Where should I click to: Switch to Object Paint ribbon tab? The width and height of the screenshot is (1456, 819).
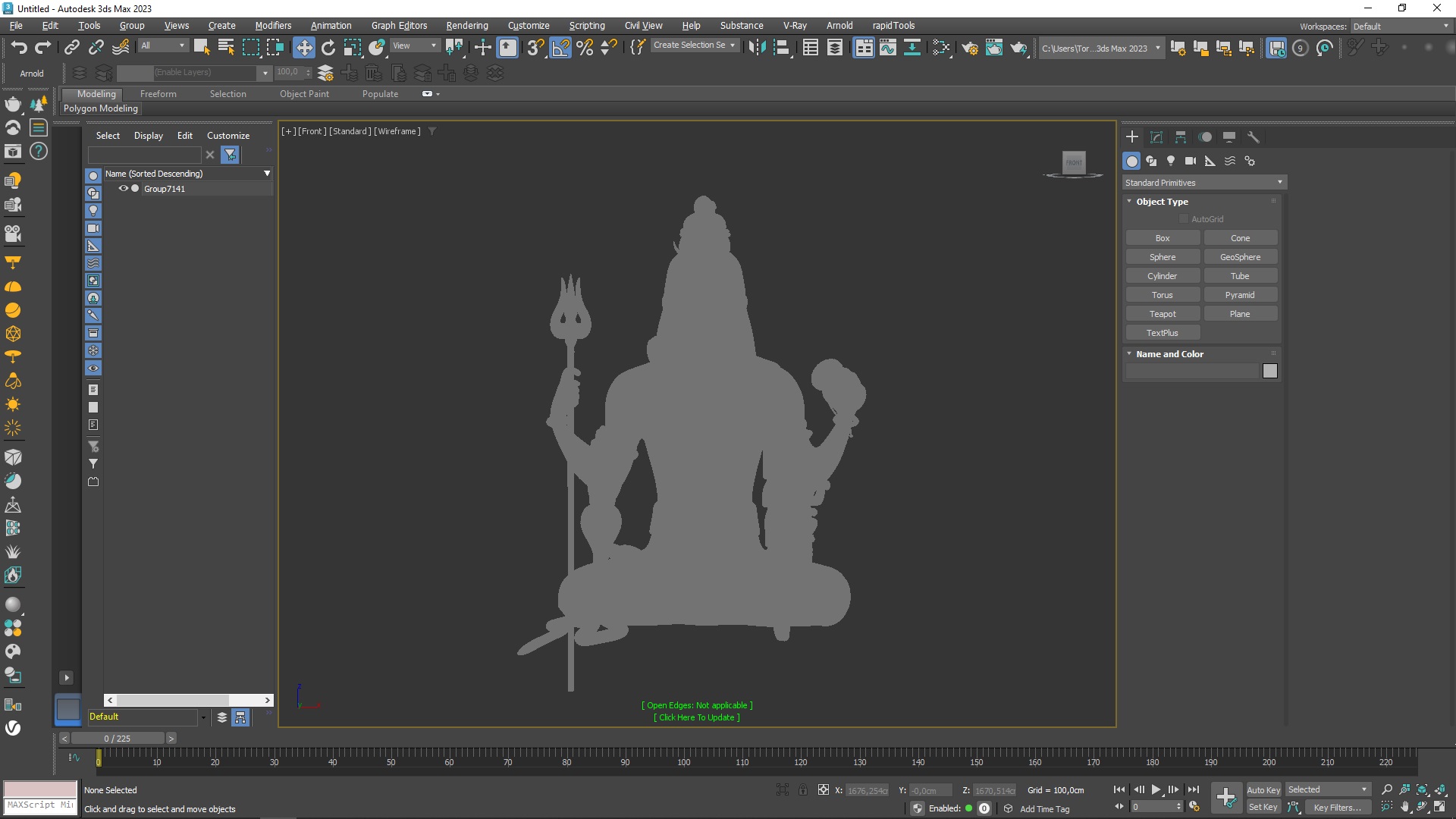[x=304, y=94]
